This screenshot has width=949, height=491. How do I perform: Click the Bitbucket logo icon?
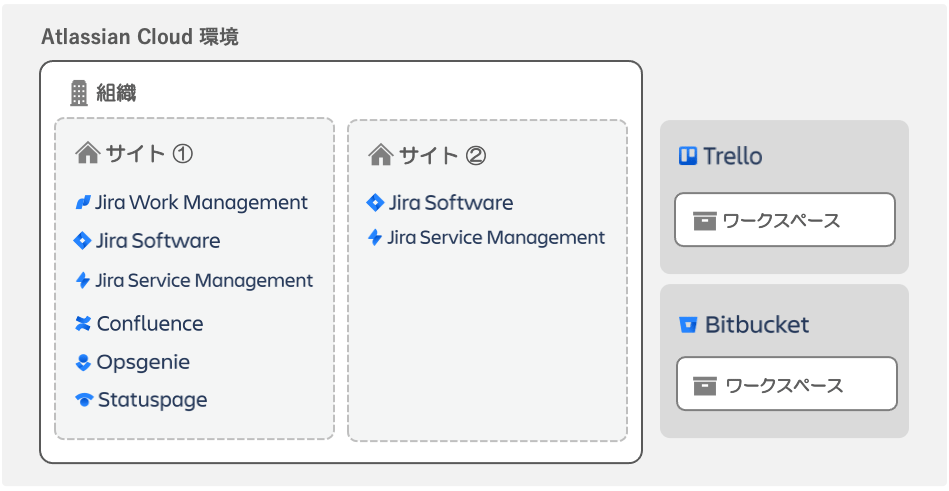pos(689,325)
